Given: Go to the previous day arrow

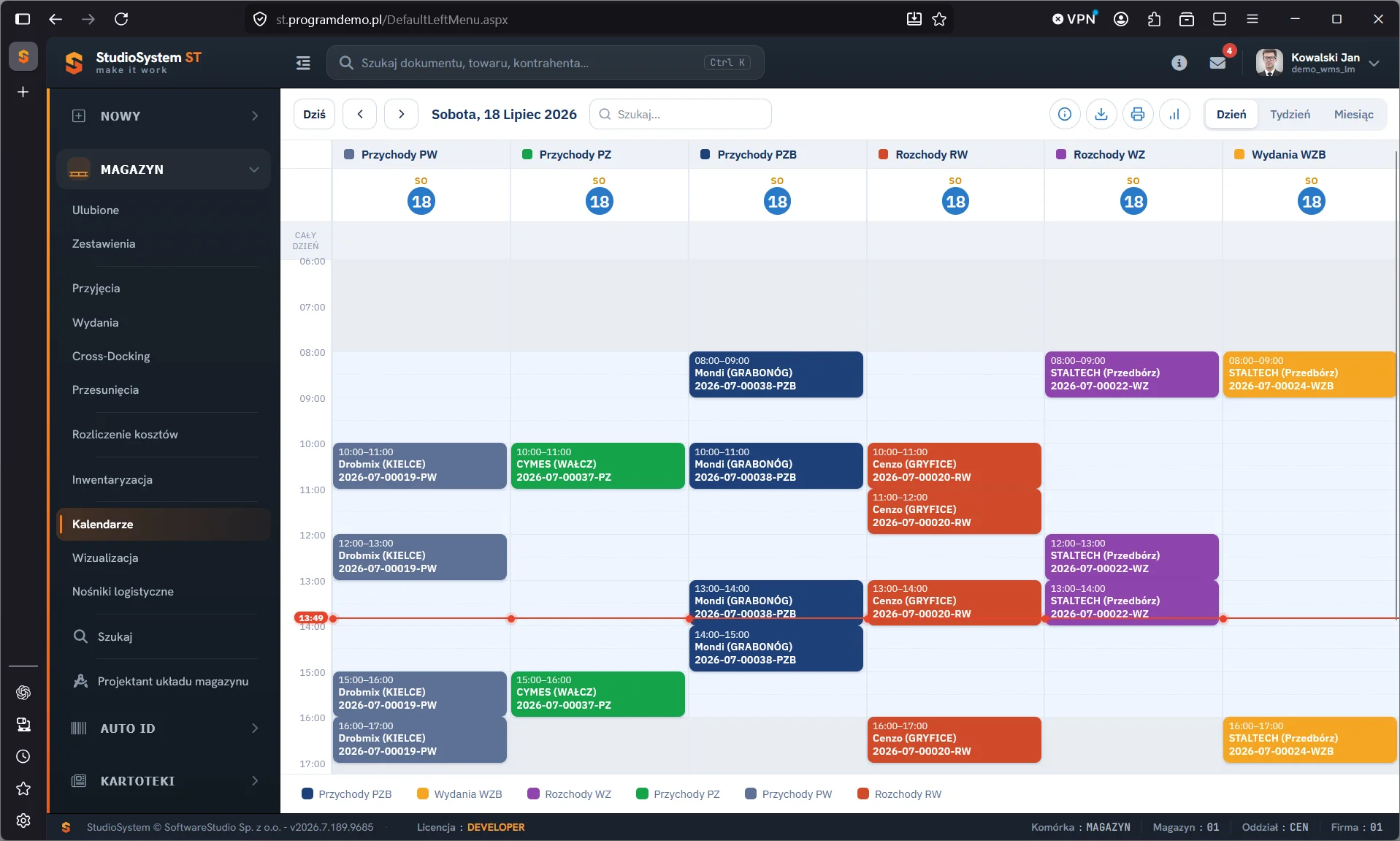Looking at the screenshot, I should [360, 114].
